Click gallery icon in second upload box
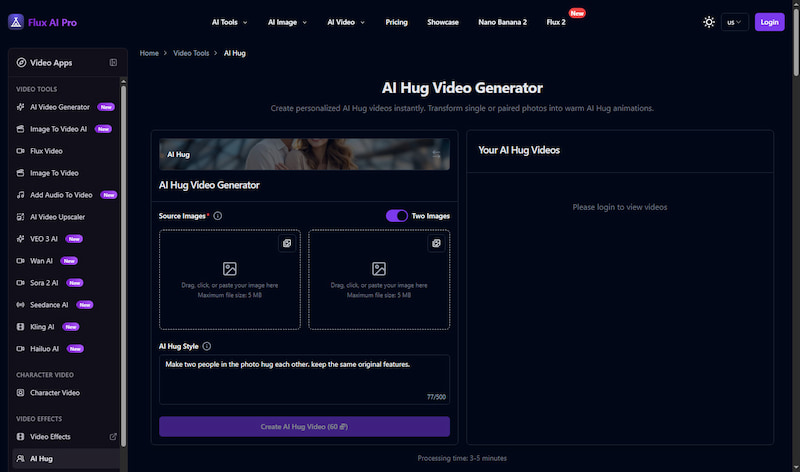800x472 pixels. click(x=436, y=243)
